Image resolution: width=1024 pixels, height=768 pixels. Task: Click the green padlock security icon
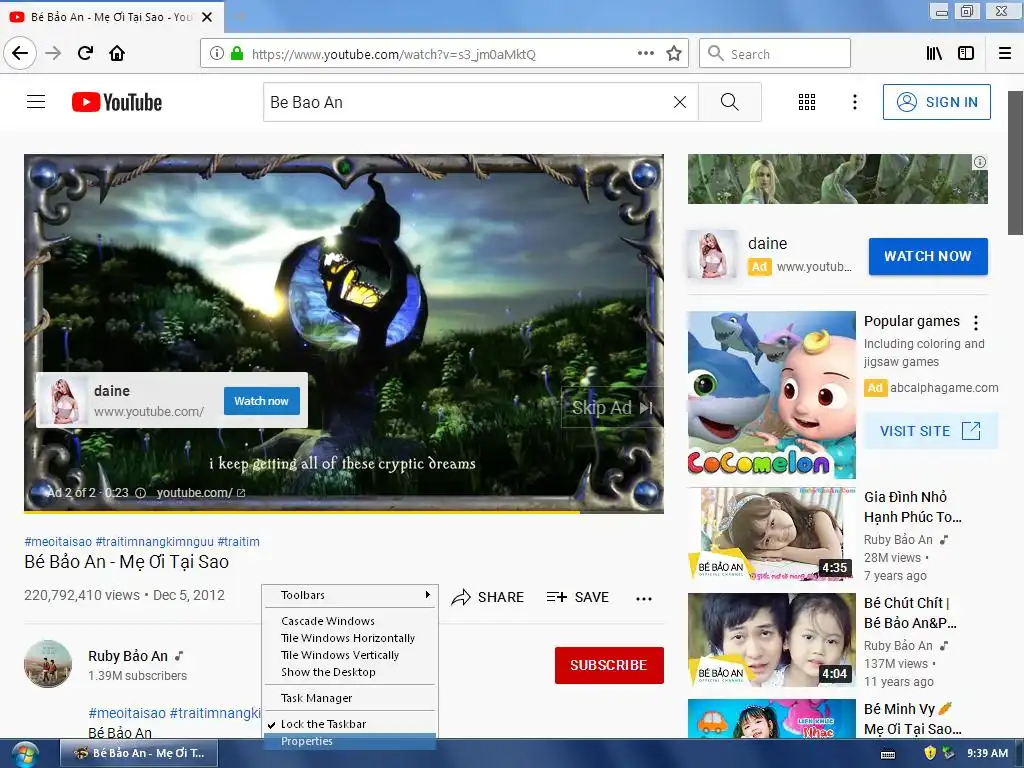(237, 54)
